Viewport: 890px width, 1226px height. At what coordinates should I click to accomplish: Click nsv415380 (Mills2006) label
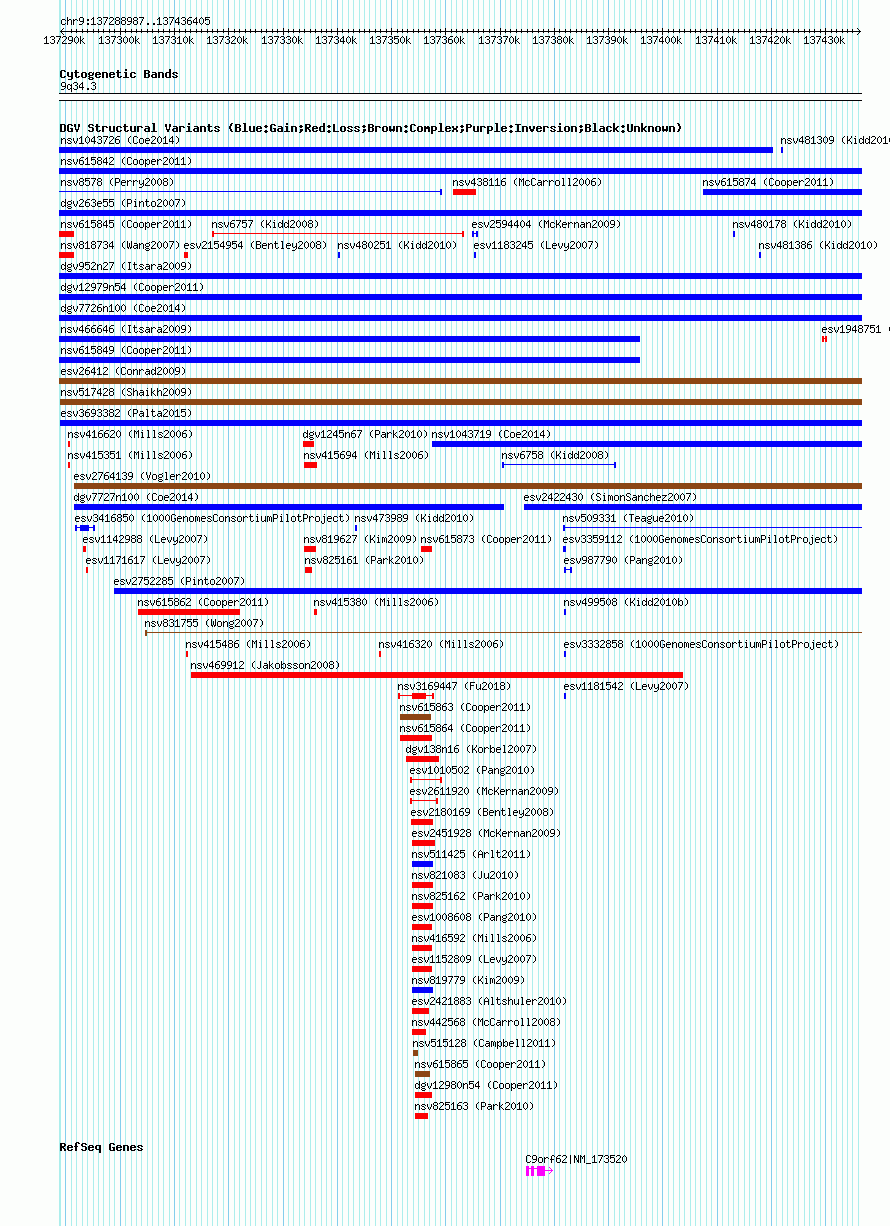tap(376, 602)
